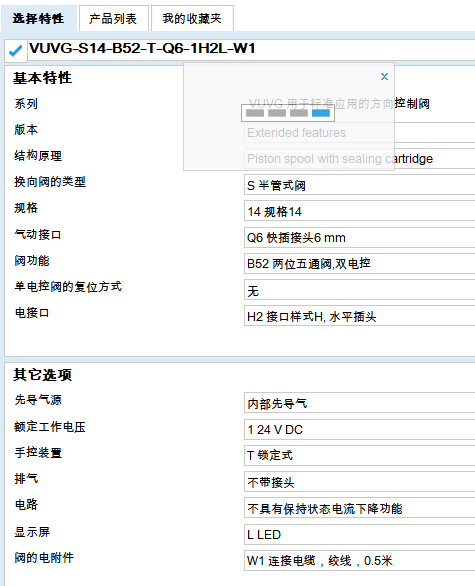
Task: Open the 阀的电附件 dropdown showing W1 连接电缆
Action: pyautogui.click(x=360, y=560)
